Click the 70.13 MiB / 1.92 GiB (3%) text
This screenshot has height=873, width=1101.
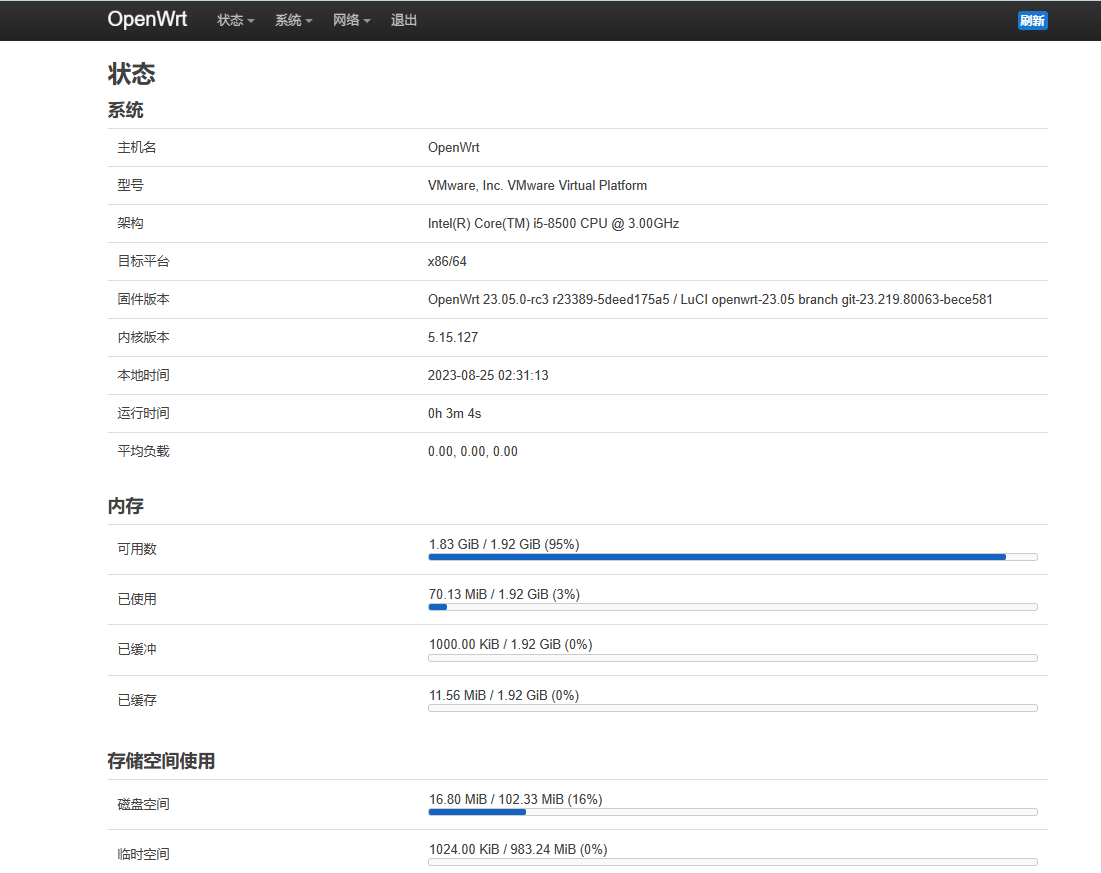(504, 594)
